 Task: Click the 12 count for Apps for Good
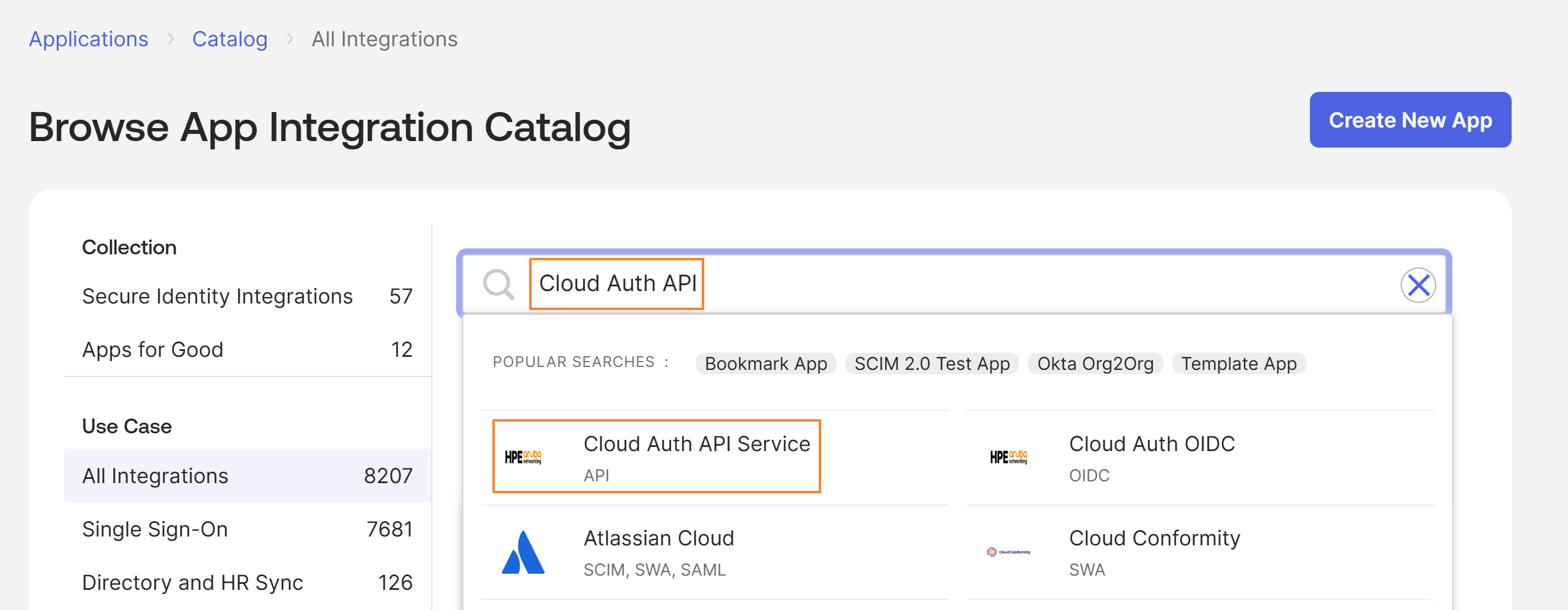tap(402, 350)
